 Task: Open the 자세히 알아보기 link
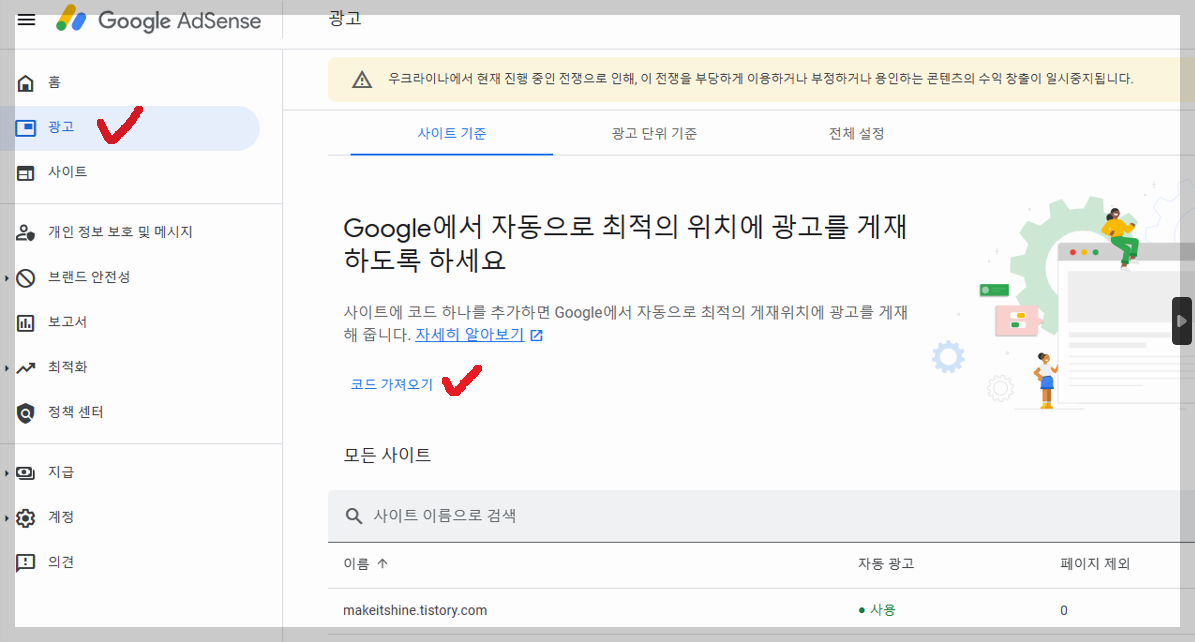469,335
